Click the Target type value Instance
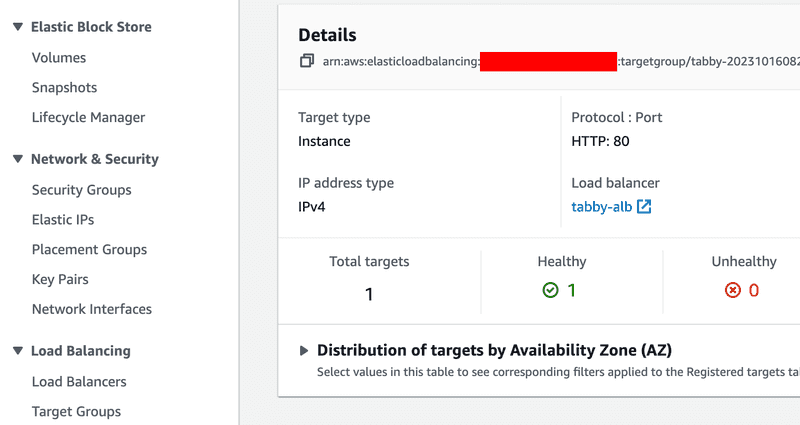 [x=324, y=141]
